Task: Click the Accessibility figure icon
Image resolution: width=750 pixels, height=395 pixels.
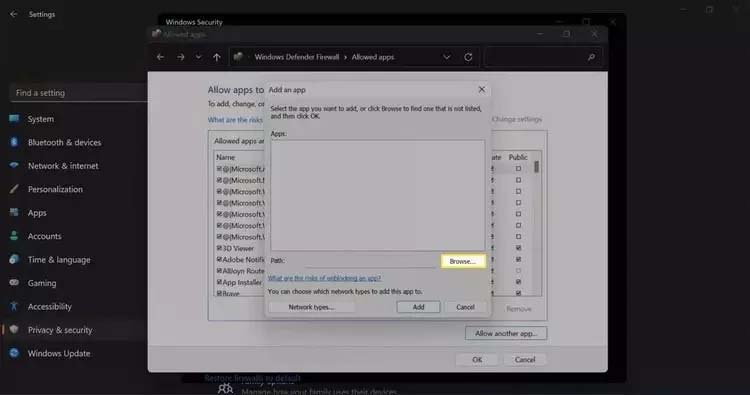Action: [x=14, y=306]
